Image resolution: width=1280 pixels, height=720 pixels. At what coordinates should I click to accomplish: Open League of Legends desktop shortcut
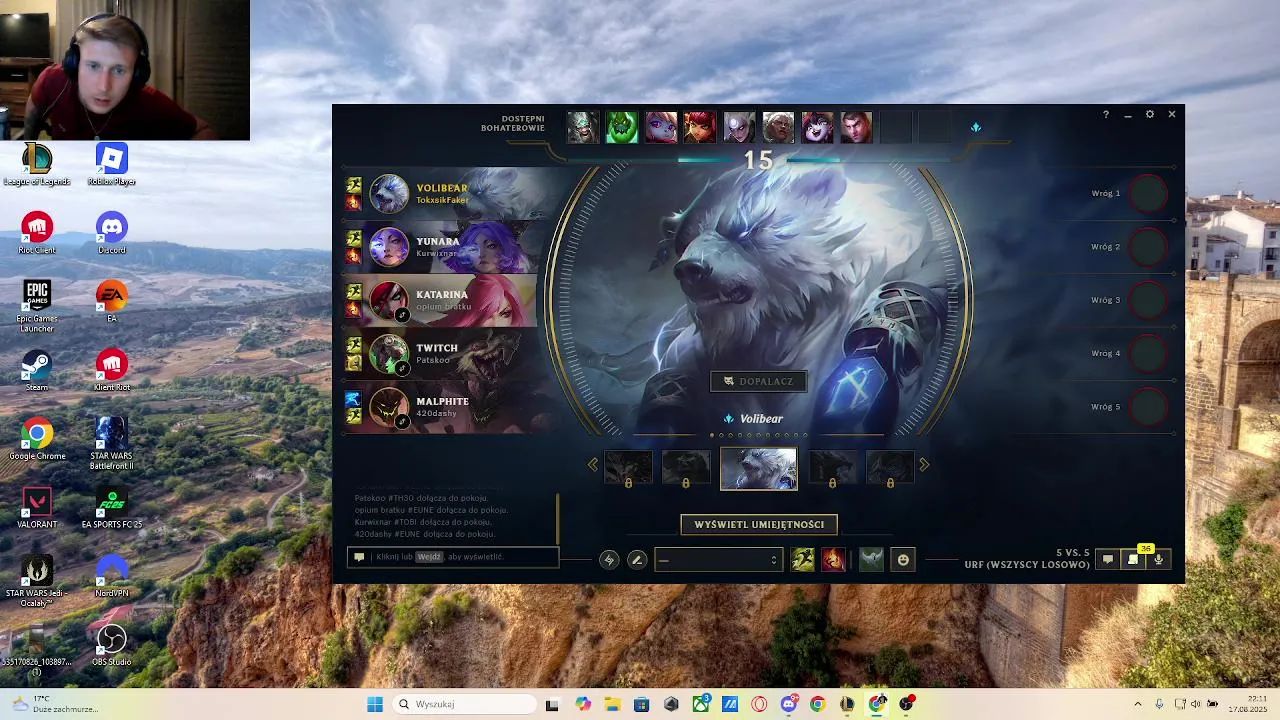[x=37, y=164]
